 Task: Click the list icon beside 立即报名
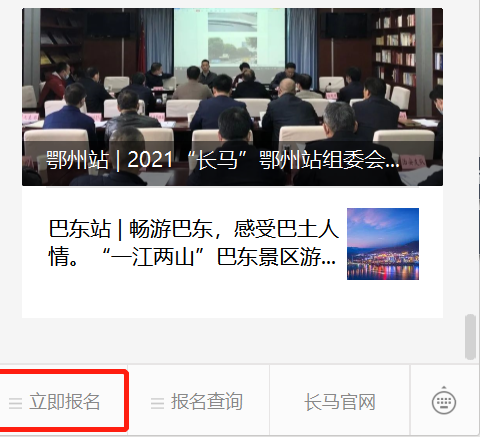pyautogui.click(x=16, y=403)
